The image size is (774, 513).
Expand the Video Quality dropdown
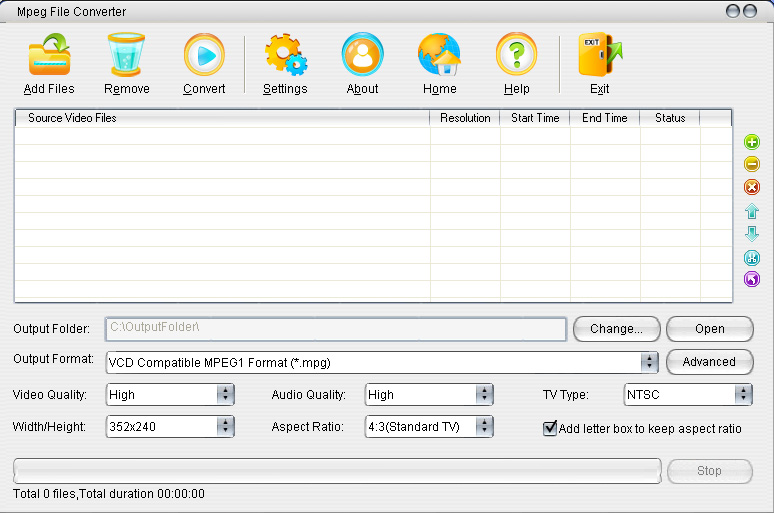tap(170, 395)
